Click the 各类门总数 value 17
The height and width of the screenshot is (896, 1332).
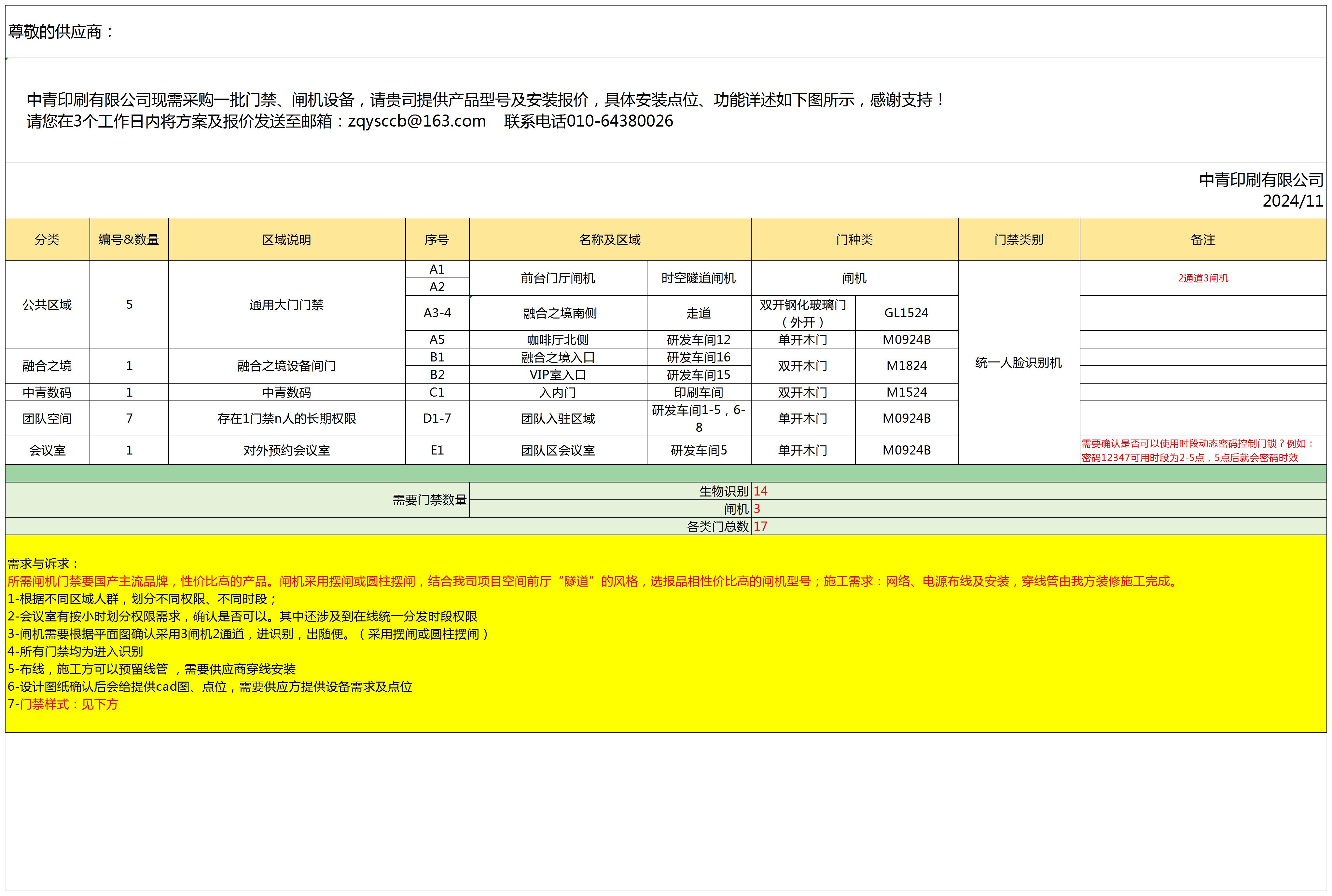pos(1039,526)
